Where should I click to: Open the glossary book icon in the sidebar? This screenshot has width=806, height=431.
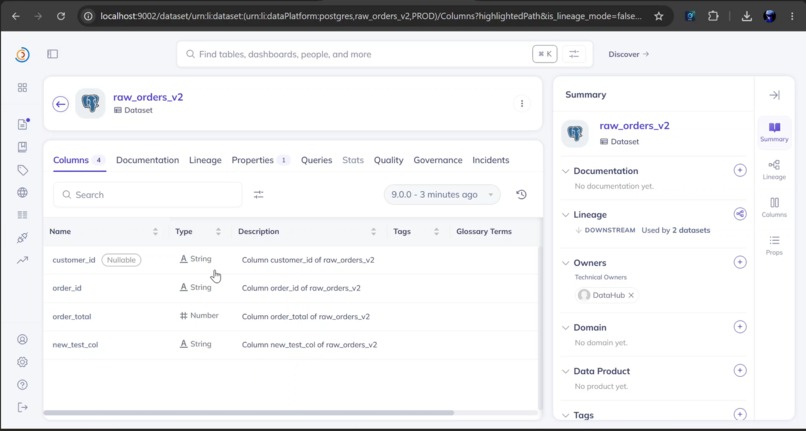click(x=22, y=147)
